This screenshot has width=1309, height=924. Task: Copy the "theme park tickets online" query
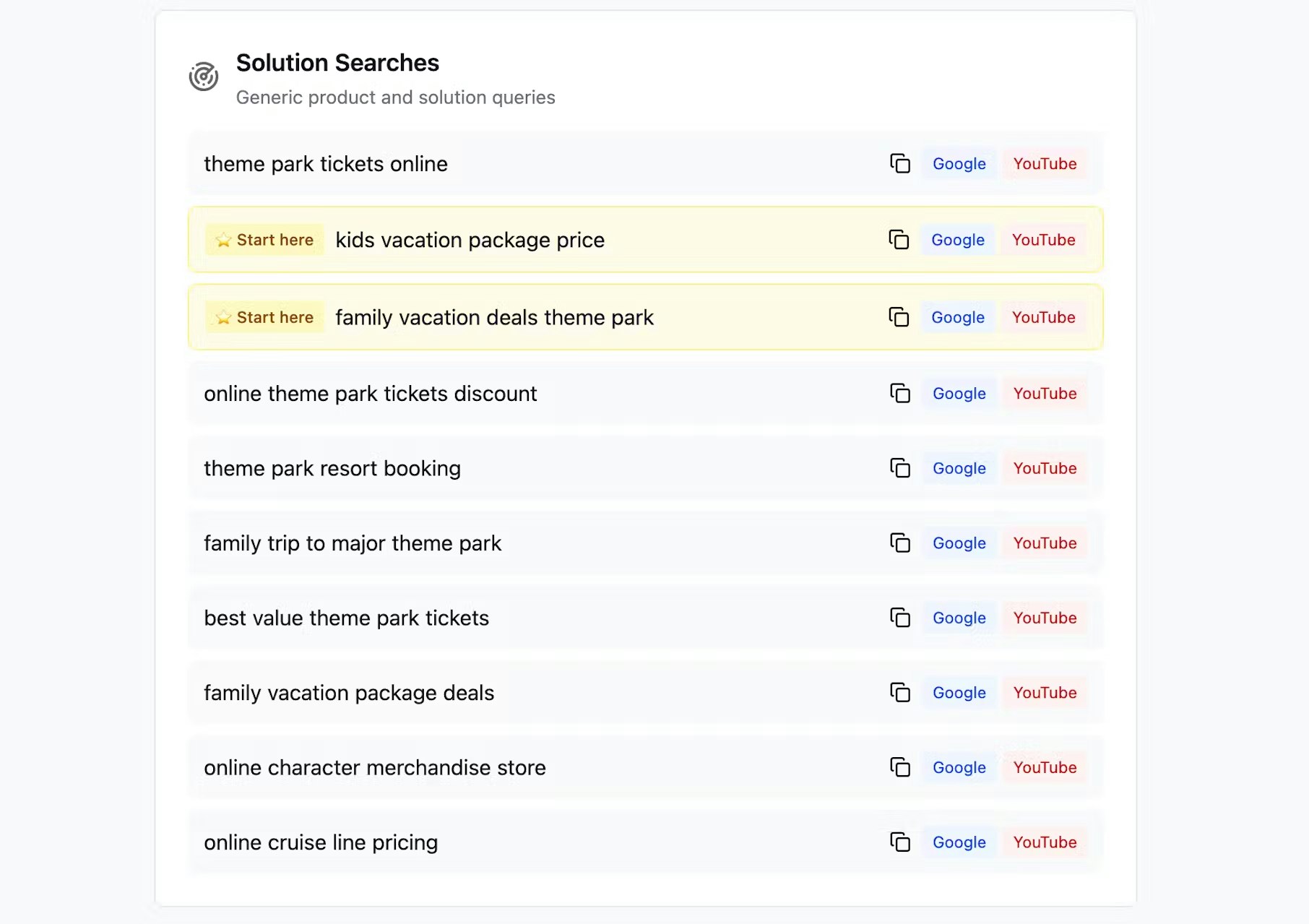[x=900, y=164]
